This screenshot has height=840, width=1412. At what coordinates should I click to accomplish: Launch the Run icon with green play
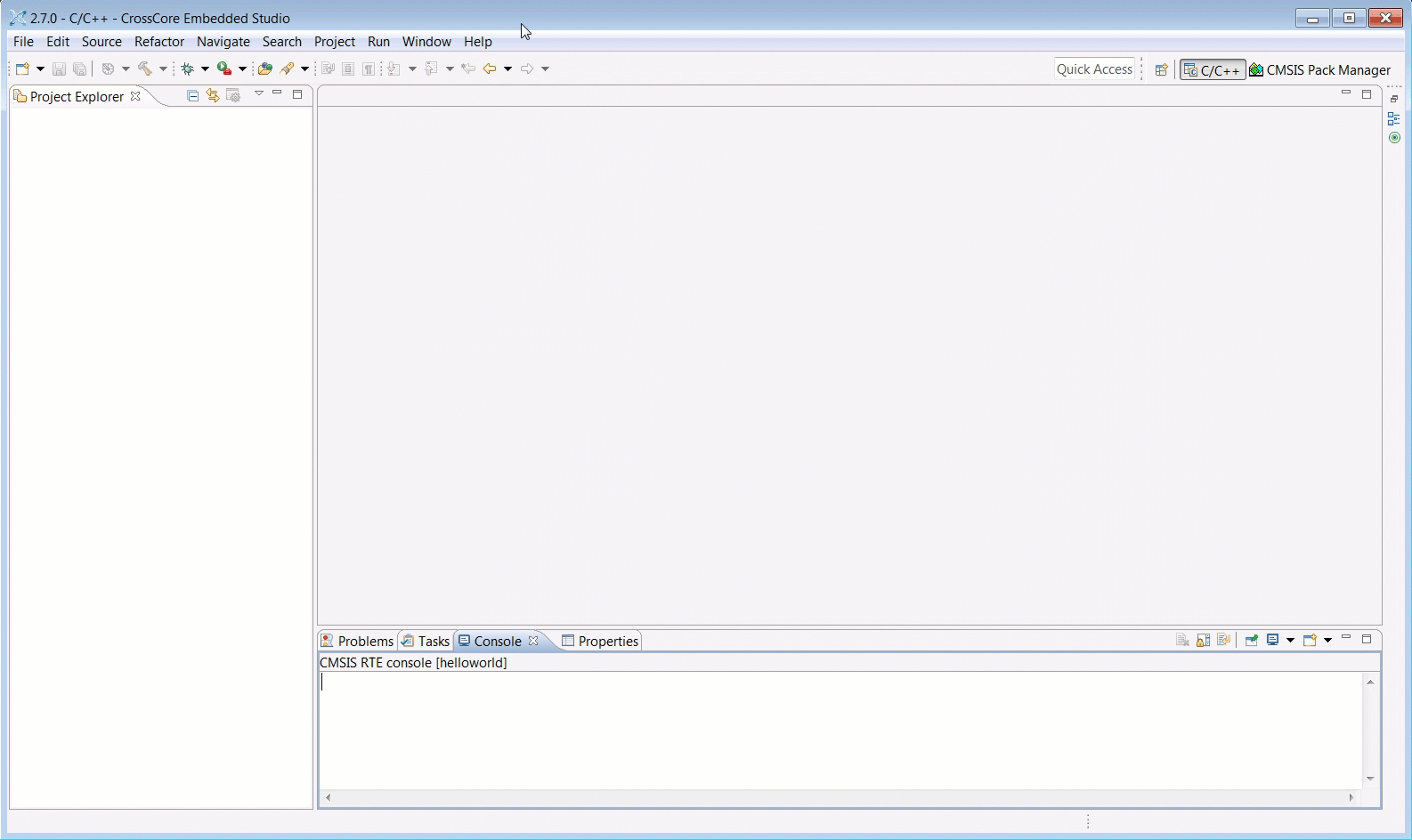[x=224, y=69]
